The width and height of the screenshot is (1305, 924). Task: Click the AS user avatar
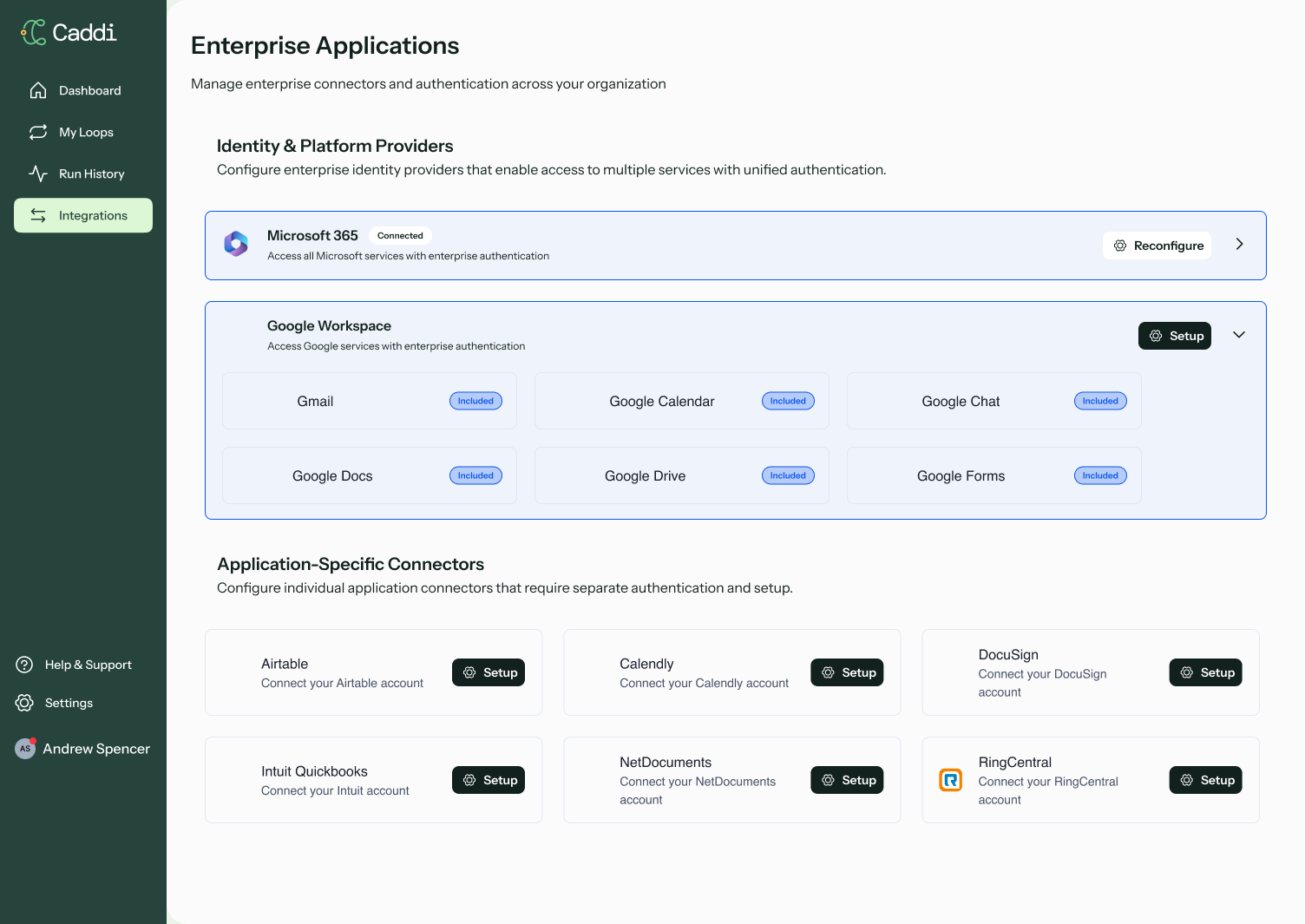[25, 749]
